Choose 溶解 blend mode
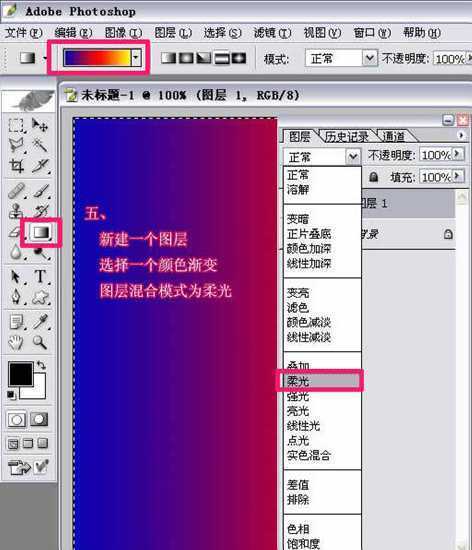The image size is (472, 550). coord(297,189)
